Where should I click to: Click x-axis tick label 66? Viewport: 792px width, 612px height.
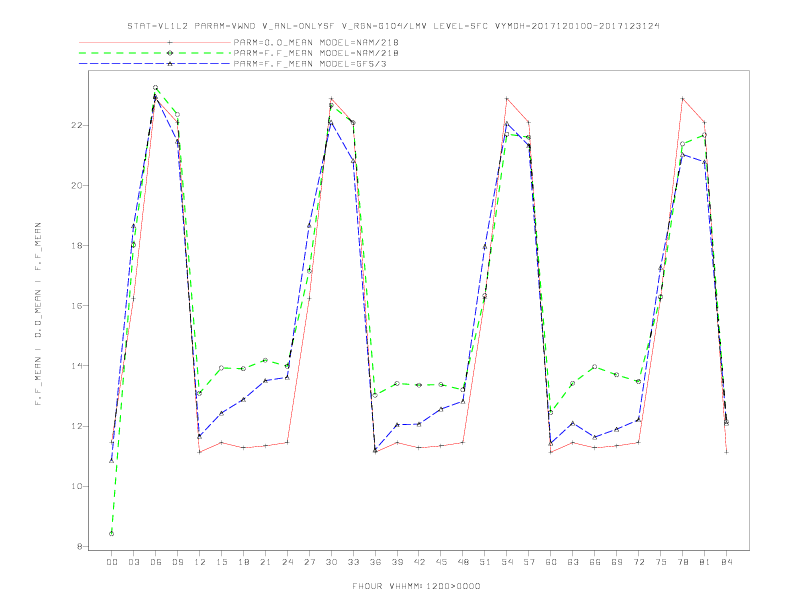[595, 562]
